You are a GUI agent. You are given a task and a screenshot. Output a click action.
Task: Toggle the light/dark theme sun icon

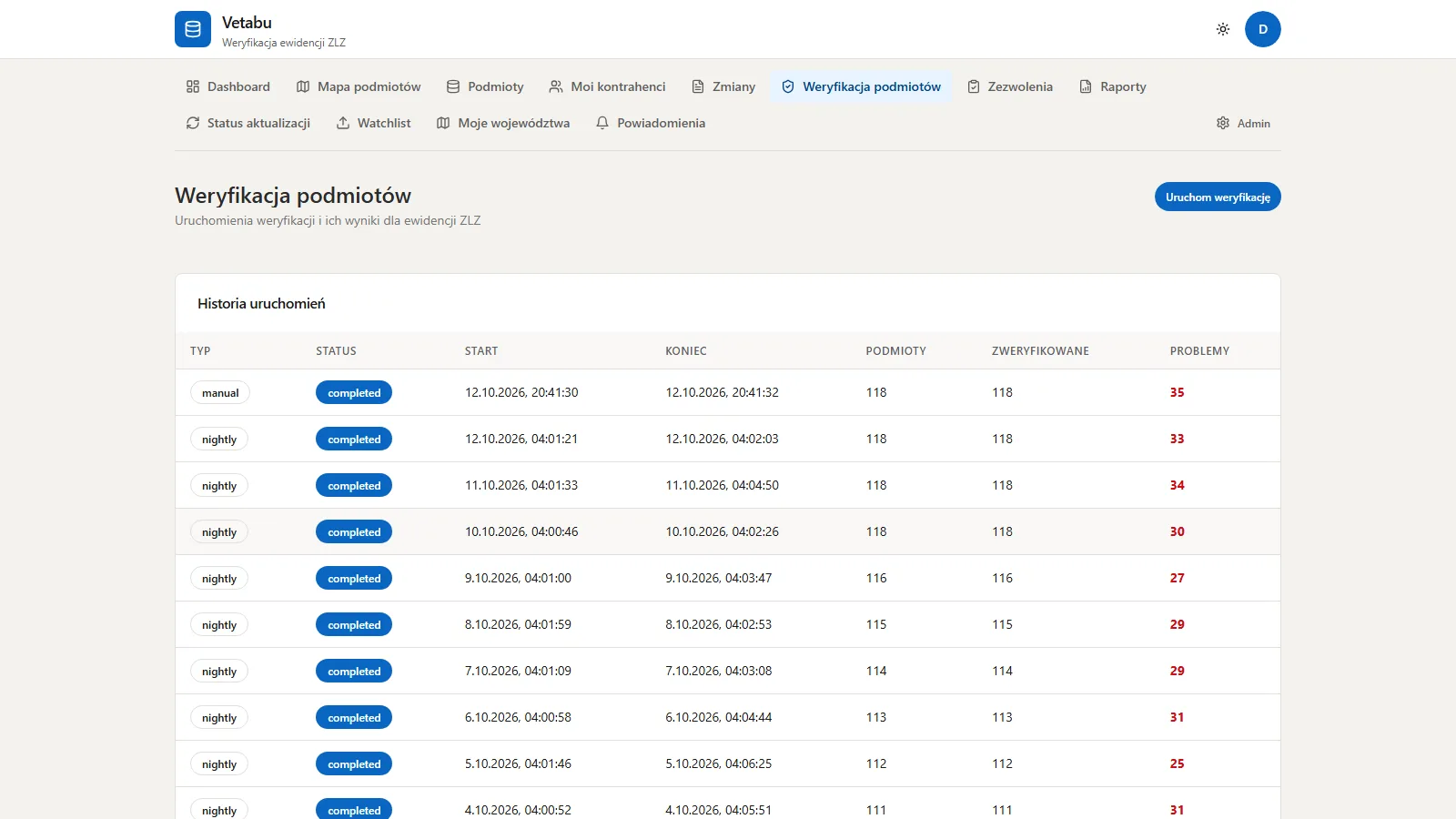tap(1223, 29)
